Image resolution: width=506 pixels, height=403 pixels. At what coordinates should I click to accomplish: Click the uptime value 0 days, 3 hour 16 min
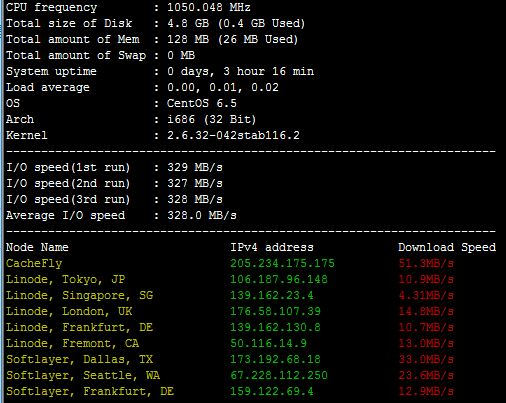pyautogui.click(x=240, y=71)
